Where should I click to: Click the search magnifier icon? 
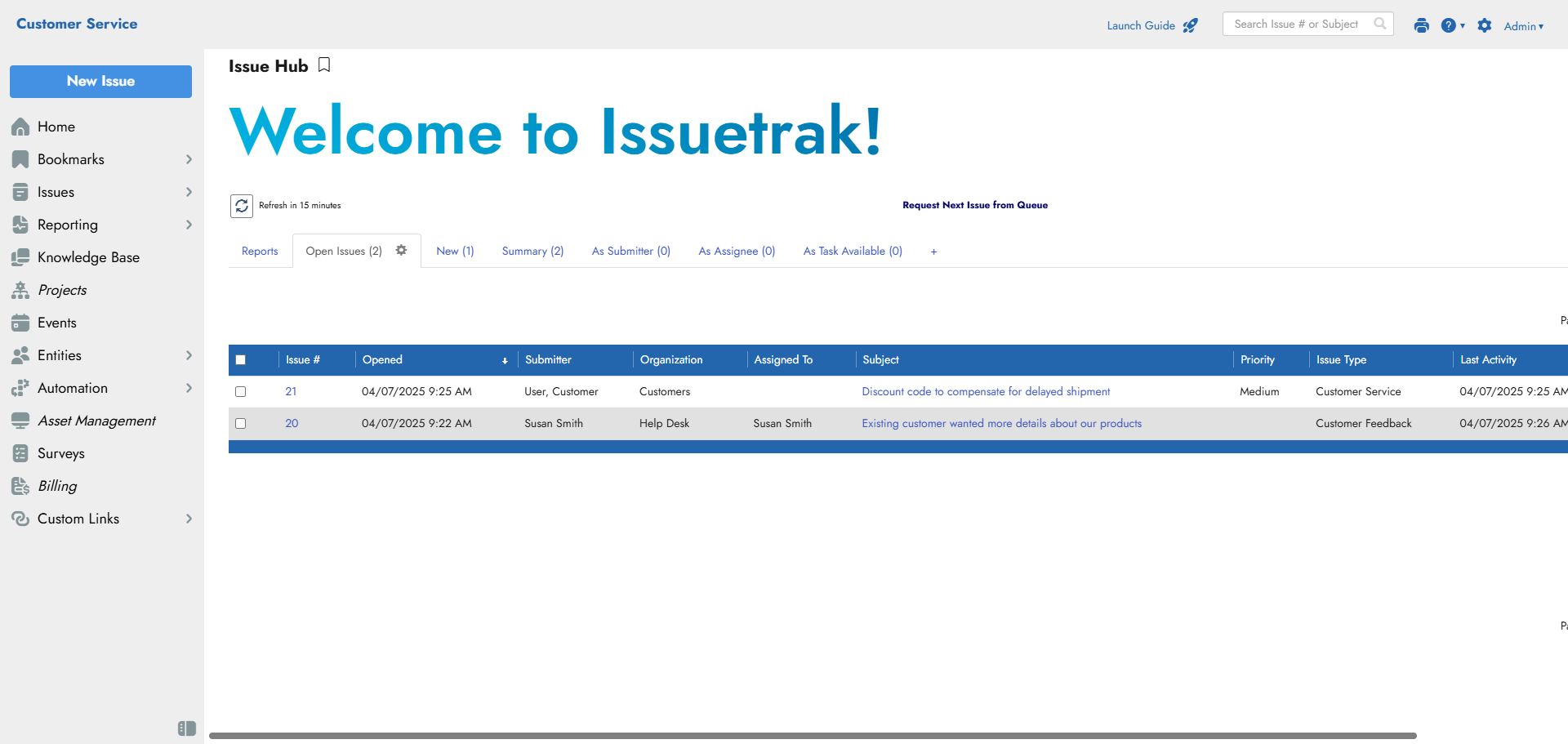1380,24
